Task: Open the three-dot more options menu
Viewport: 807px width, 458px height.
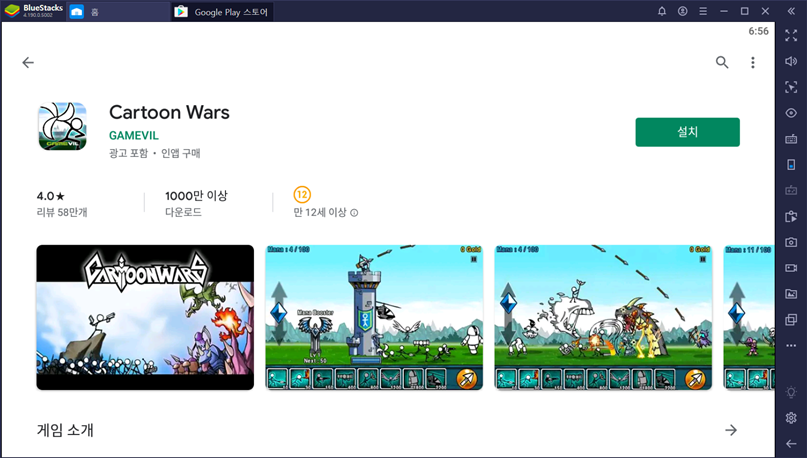Action: 752,62
